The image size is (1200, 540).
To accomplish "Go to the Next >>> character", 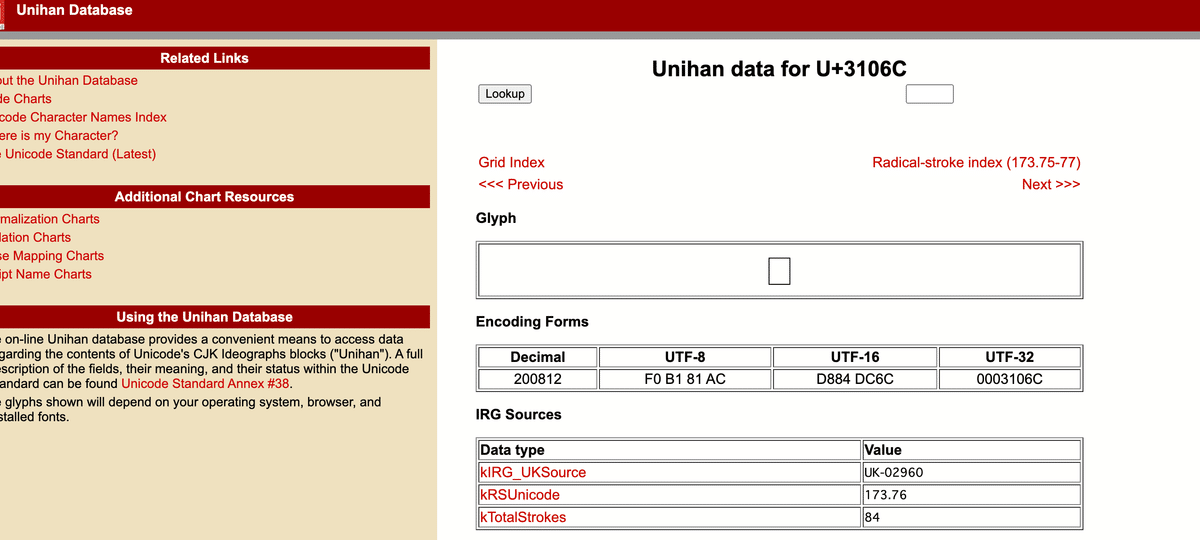I will pyautogui.click(x=1051, y=184).
